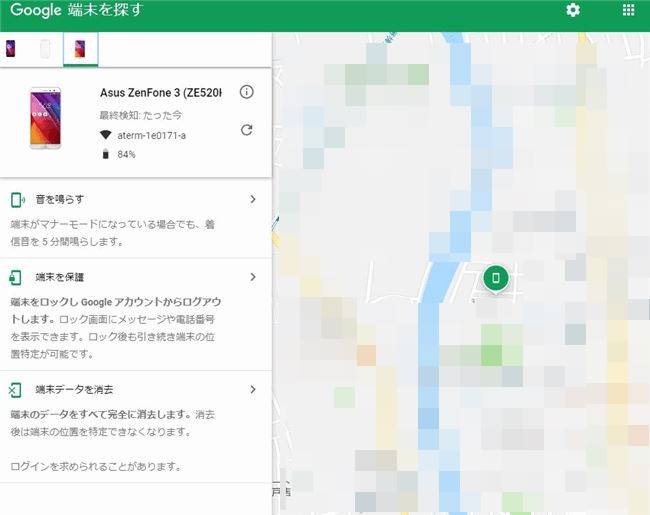Viewport: 650px width, 515px height.
Task: Open the settings gear in the header
Action: tap(573, 10)
